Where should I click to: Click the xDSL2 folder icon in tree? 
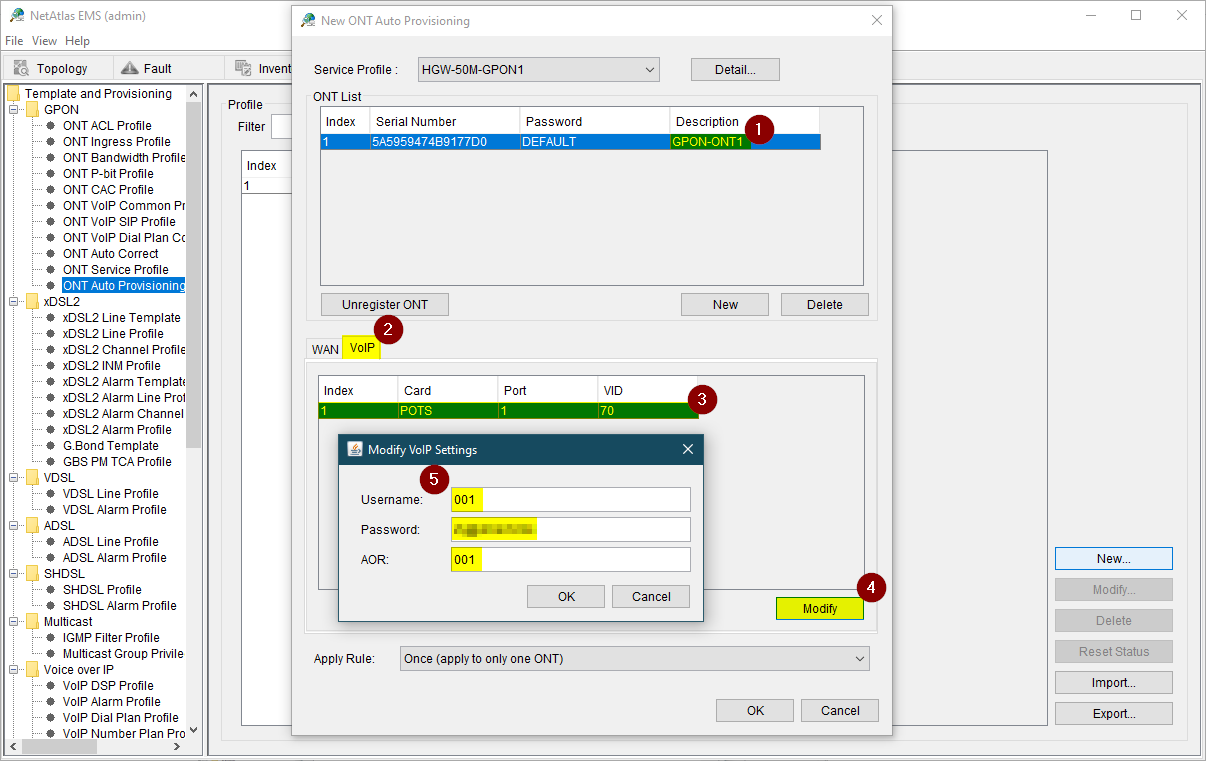click(33, 302)
